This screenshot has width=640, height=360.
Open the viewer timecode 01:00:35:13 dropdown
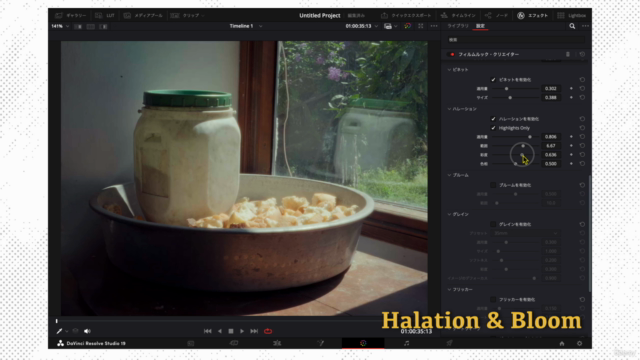pos(362,26)
